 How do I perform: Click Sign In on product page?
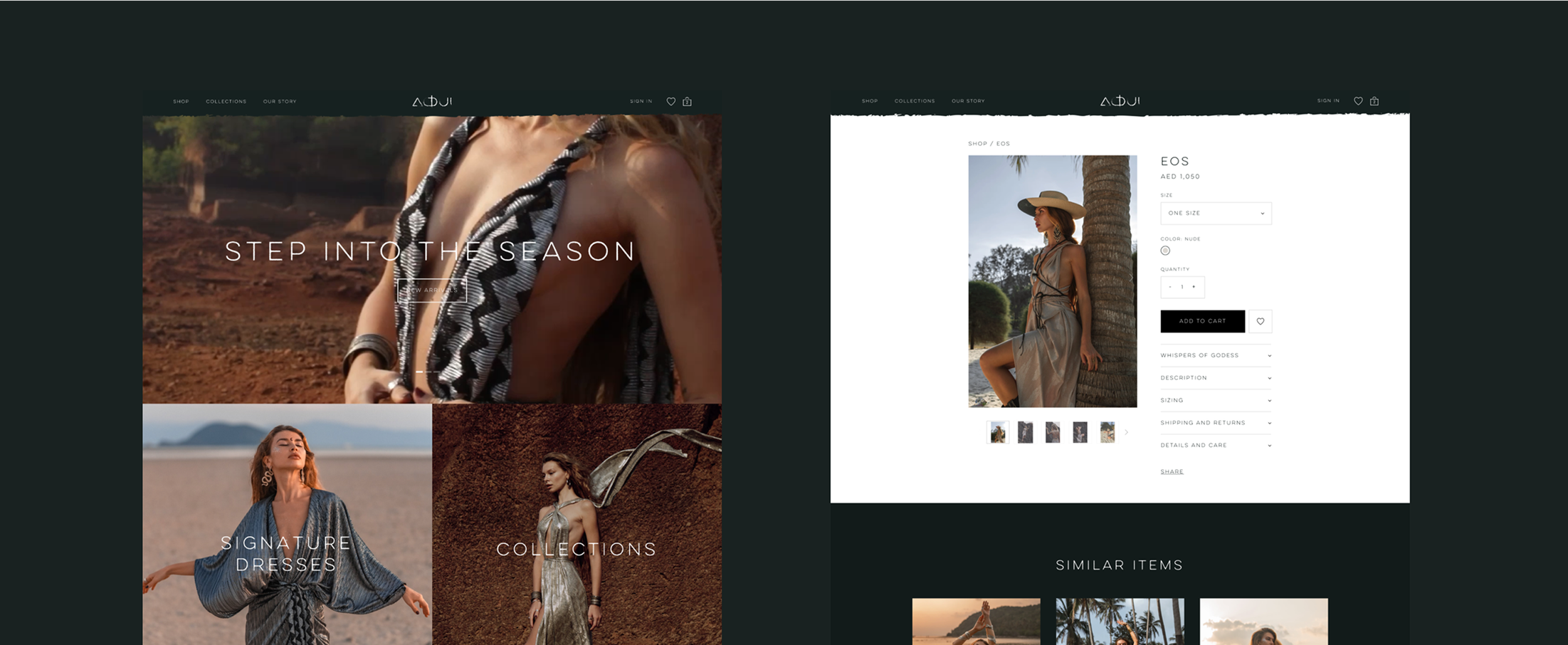[x=1328, y=101]
